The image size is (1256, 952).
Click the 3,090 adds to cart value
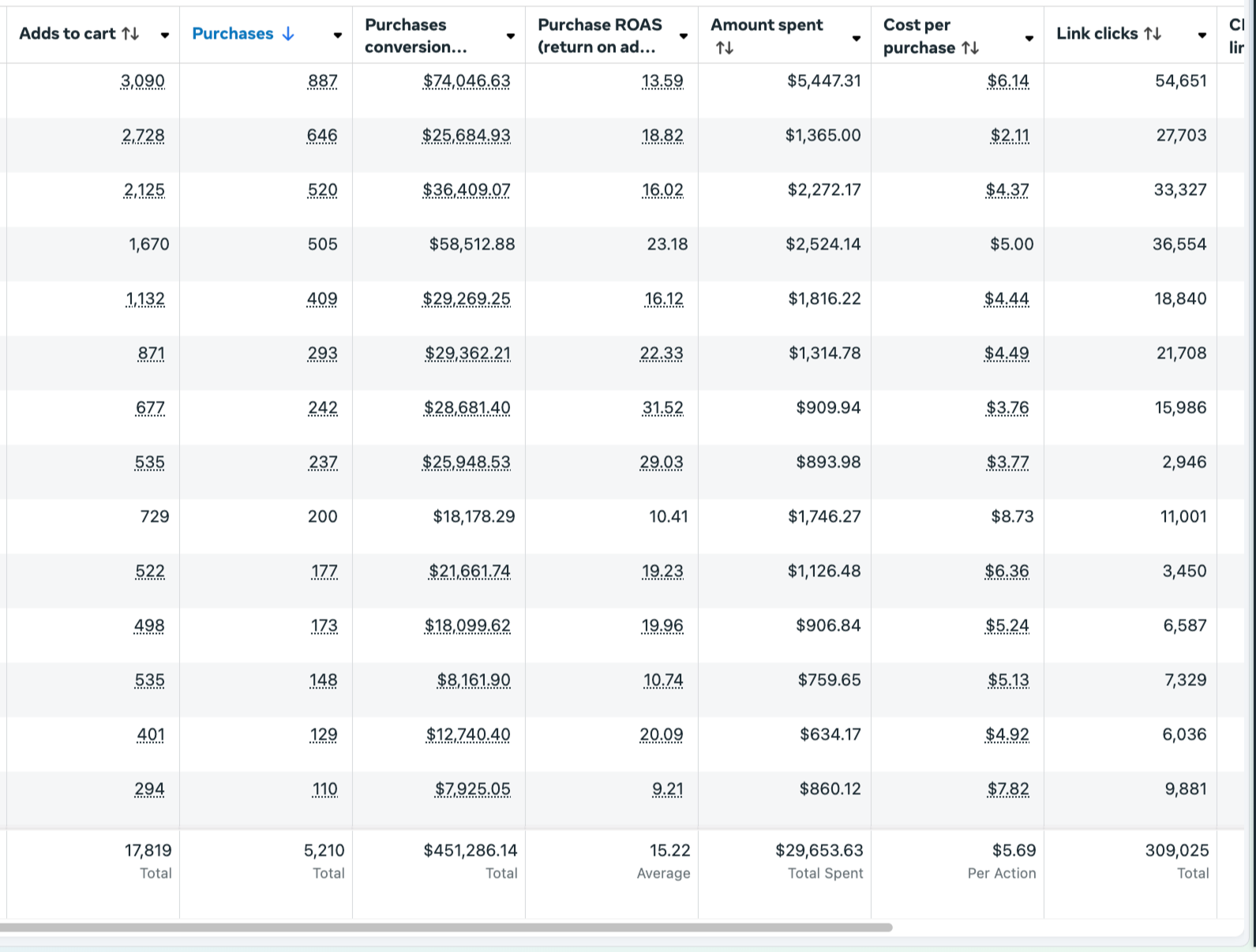pos(143,81)
